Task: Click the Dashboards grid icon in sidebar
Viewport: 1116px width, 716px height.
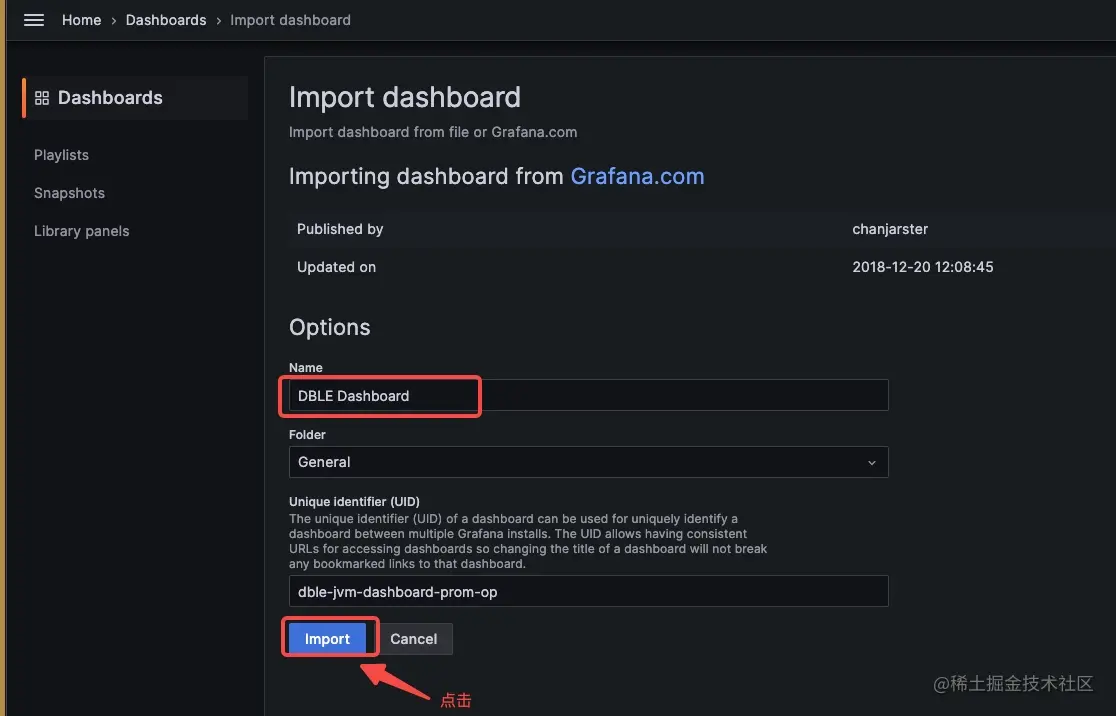Action: click(x=42, y=98)
